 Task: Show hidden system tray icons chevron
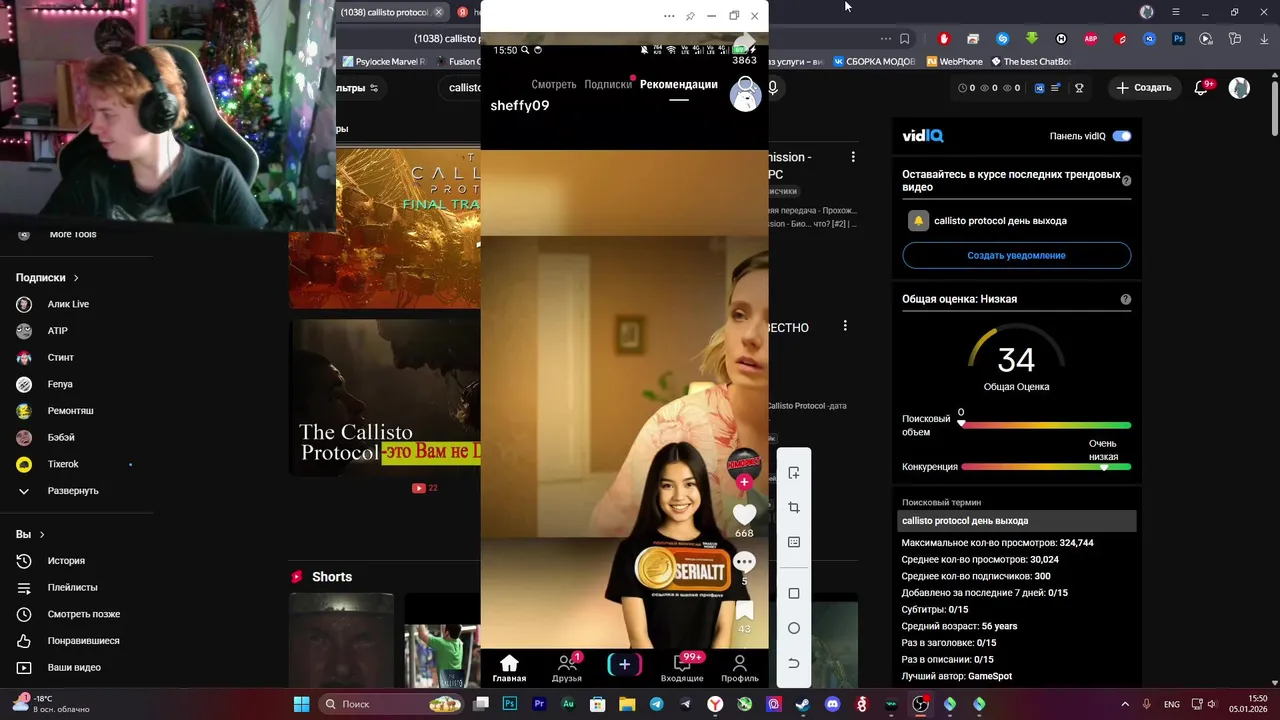click(x=1125, y=704)
